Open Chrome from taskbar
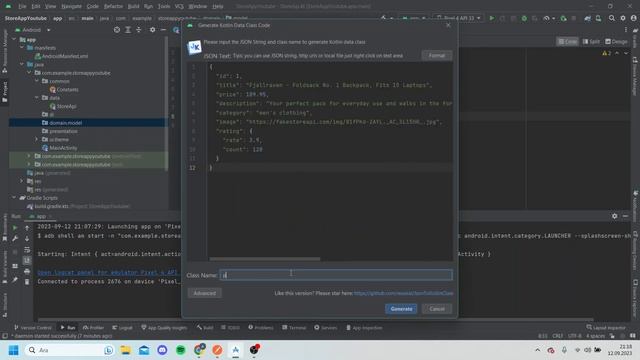This screenshot has width=640, height=360. tap(199, 350)
